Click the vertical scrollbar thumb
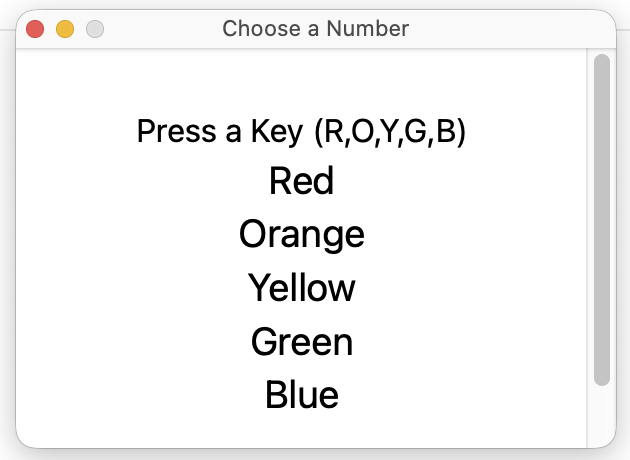The width and height of the screenshot is (630, 460). pyautogui.click(x=601, y=220)
